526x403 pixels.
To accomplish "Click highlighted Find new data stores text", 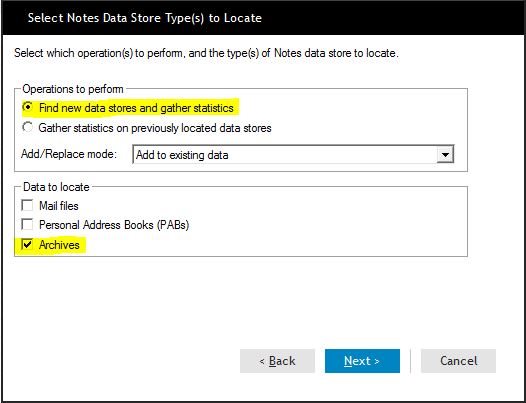I will click(136, 108).
